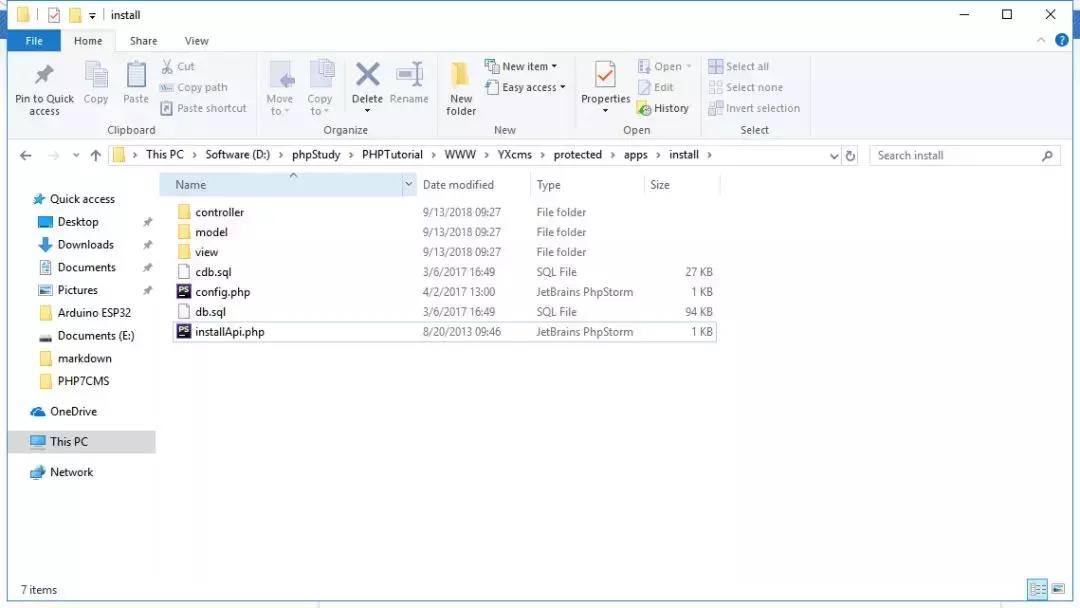Open the Help question mark icon
Viewport: 1080px width, 608px height.
point(1062,41)
